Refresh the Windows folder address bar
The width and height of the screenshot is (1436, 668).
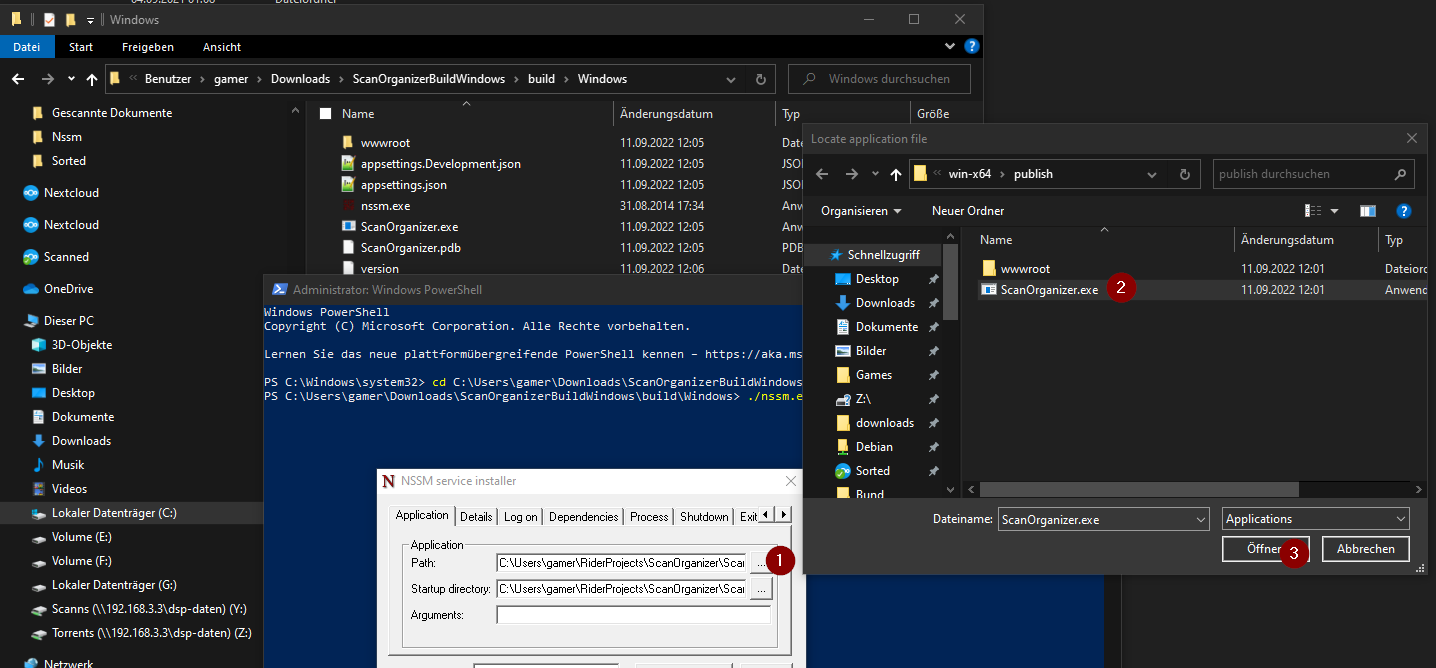coord(760,79)
